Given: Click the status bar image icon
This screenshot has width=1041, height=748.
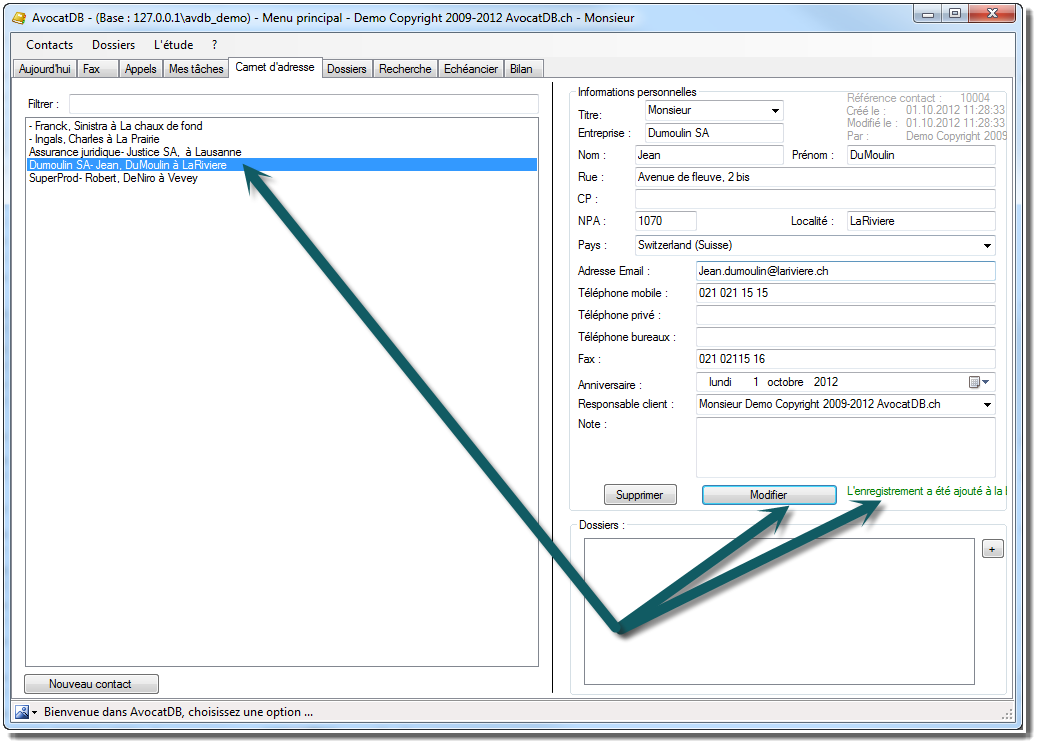Looking at the screenshot, I should (22, 712).
